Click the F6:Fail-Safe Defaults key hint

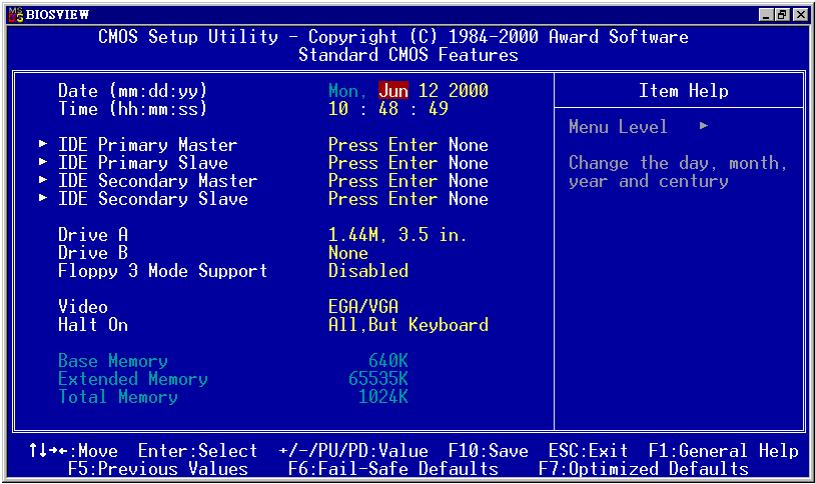tap(393, 469)
